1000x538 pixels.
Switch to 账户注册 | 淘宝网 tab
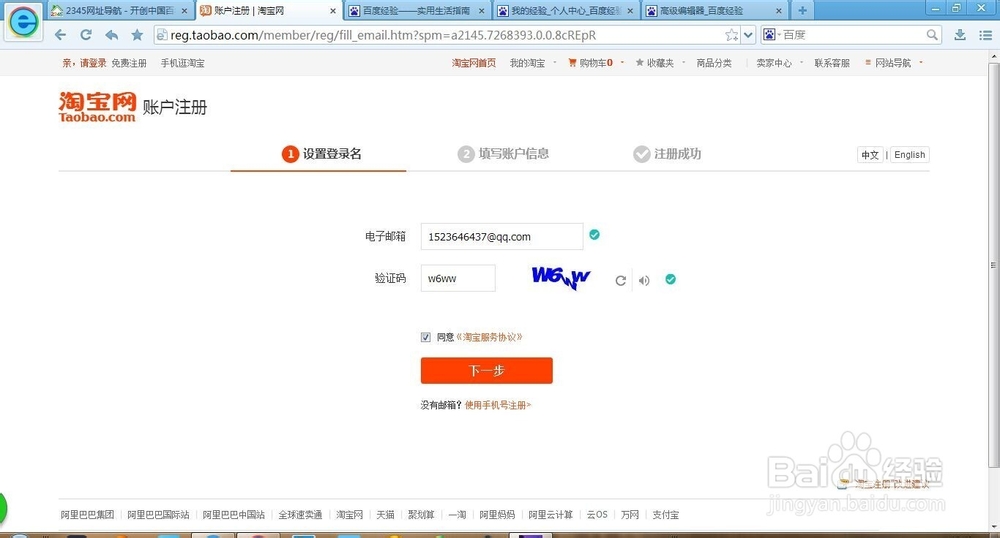(x=268, y=11)
